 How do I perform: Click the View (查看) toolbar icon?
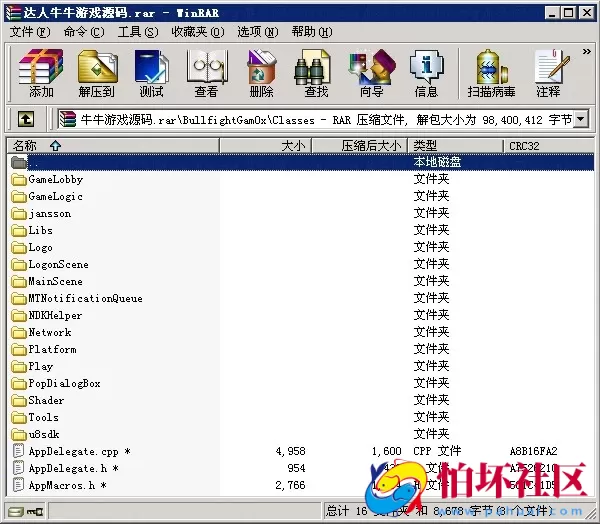click(x=206, y=73)
